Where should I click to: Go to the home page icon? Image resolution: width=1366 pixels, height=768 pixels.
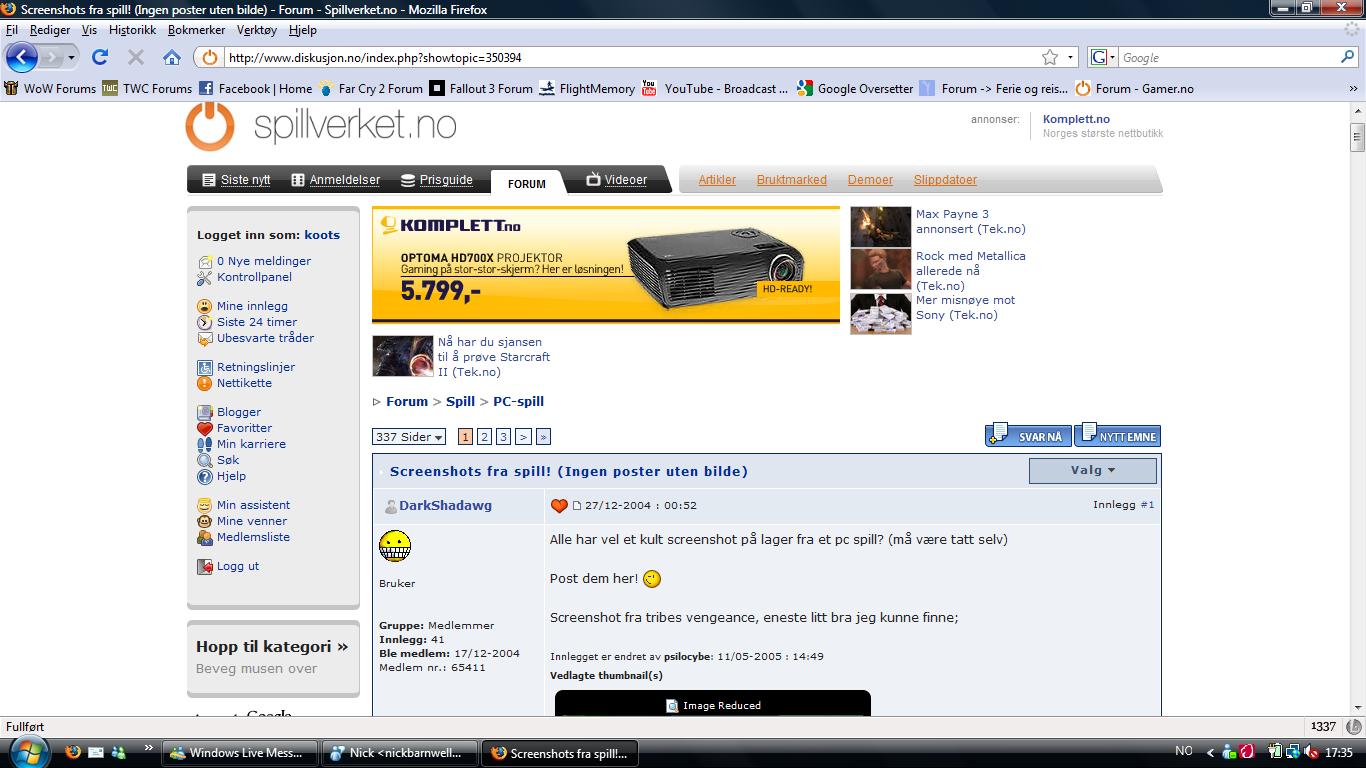point(172,58)
